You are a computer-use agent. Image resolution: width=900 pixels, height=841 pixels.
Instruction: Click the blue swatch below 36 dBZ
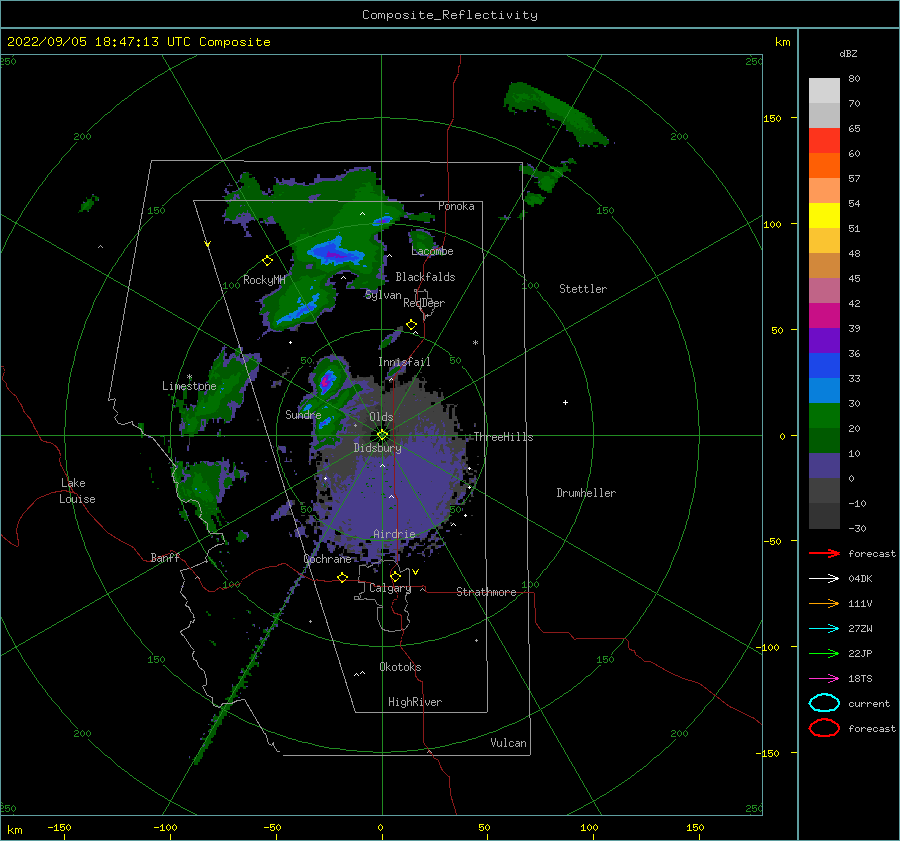click(824, 366)
